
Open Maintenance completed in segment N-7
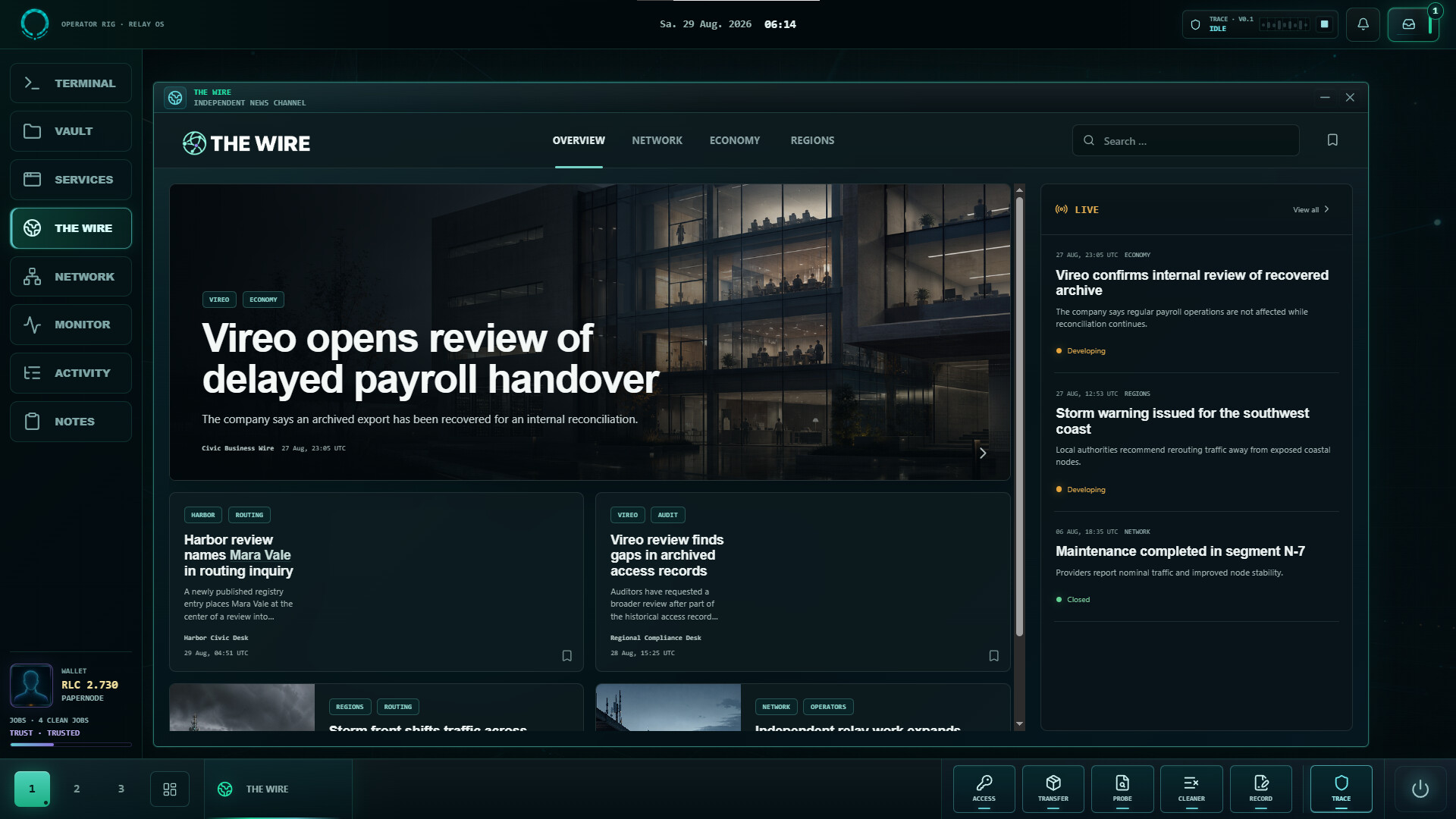[x=1180, y=551]
